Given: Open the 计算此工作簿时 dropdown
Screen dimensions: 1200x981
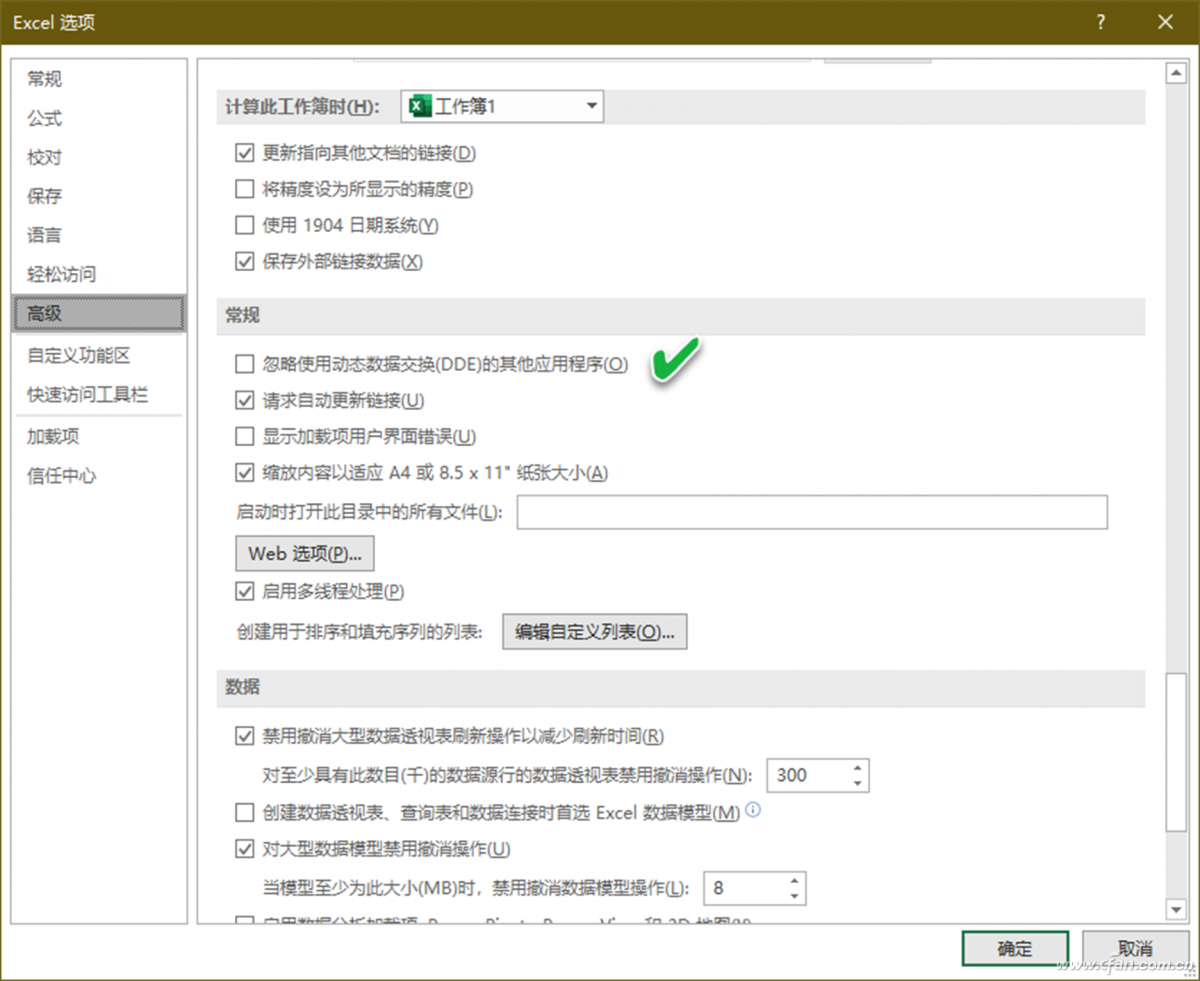Looking at the screenshot, I should [x=592, y=106].
